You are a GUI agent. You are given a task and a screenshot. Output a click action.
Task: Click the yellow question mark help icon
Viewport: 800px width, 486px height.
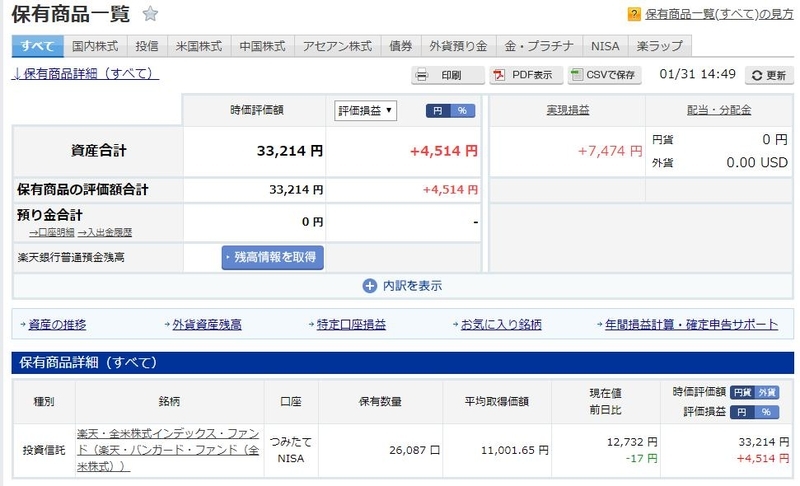pyautogui.click(x=634, y=14)
